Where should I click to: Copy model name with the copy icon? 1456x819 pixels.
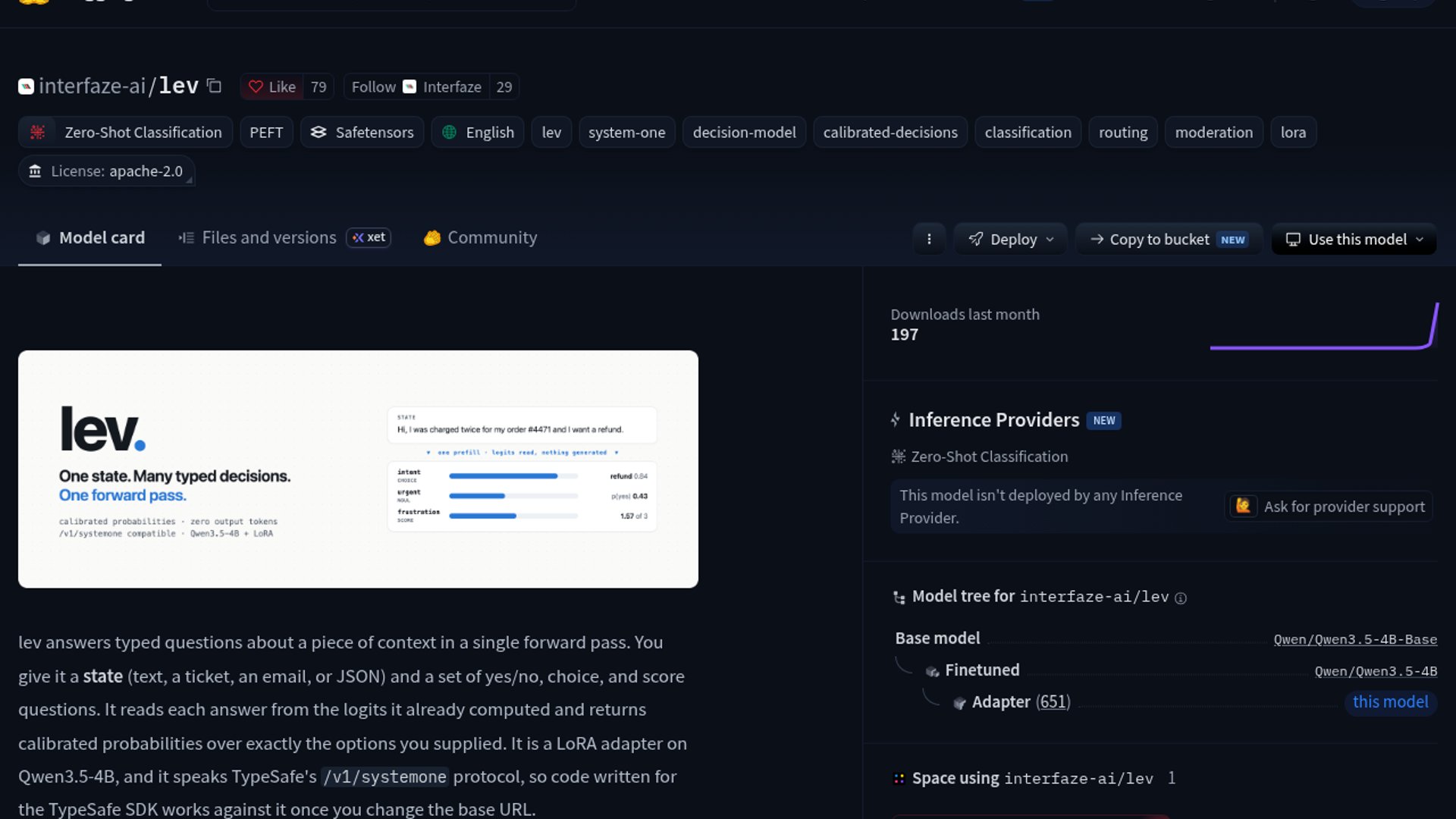click(x=215, y=86)
